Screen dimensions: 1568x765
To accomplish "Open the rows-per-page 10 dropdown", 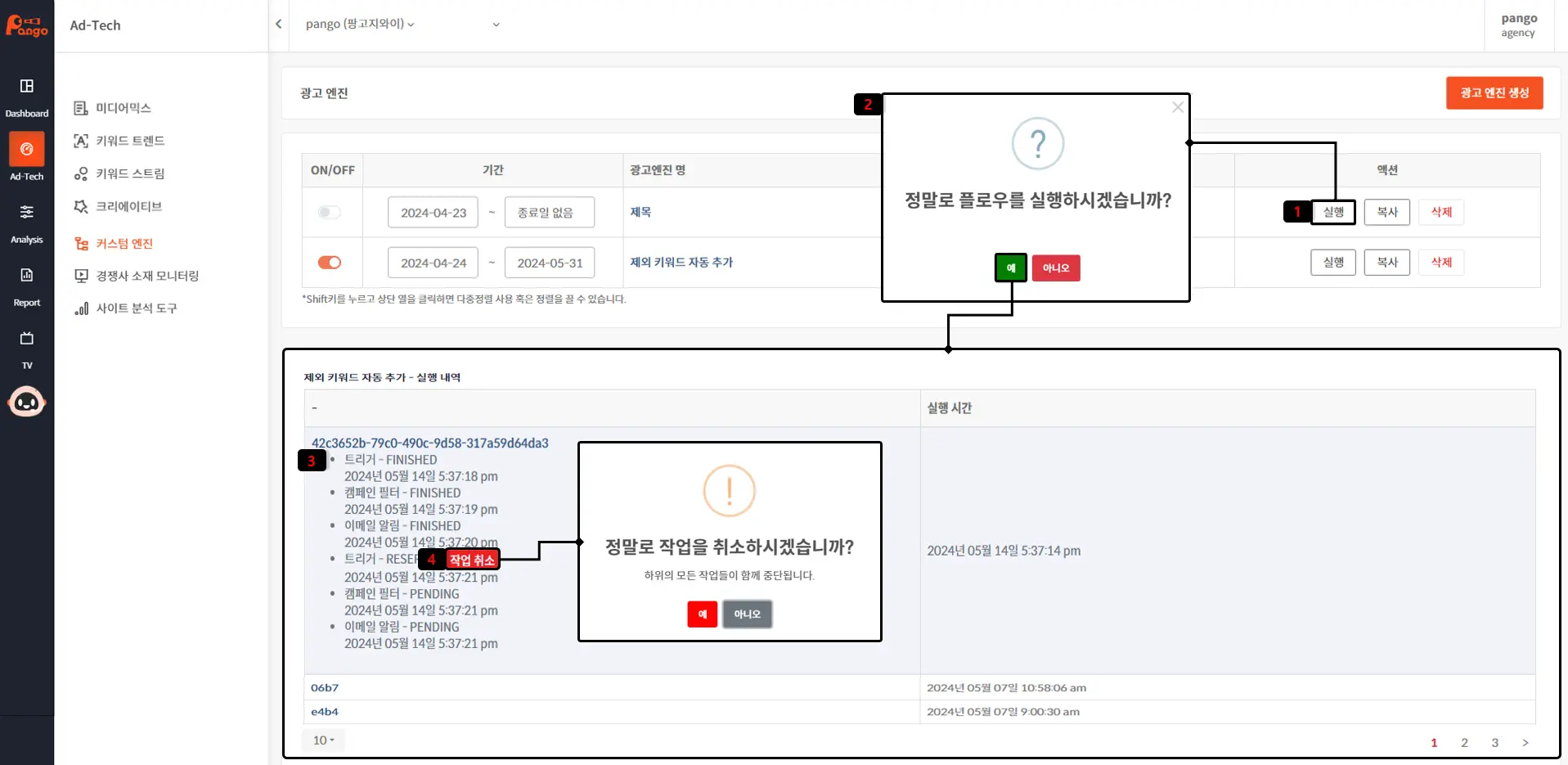I will pyautogui.click(x=324, y=740).
